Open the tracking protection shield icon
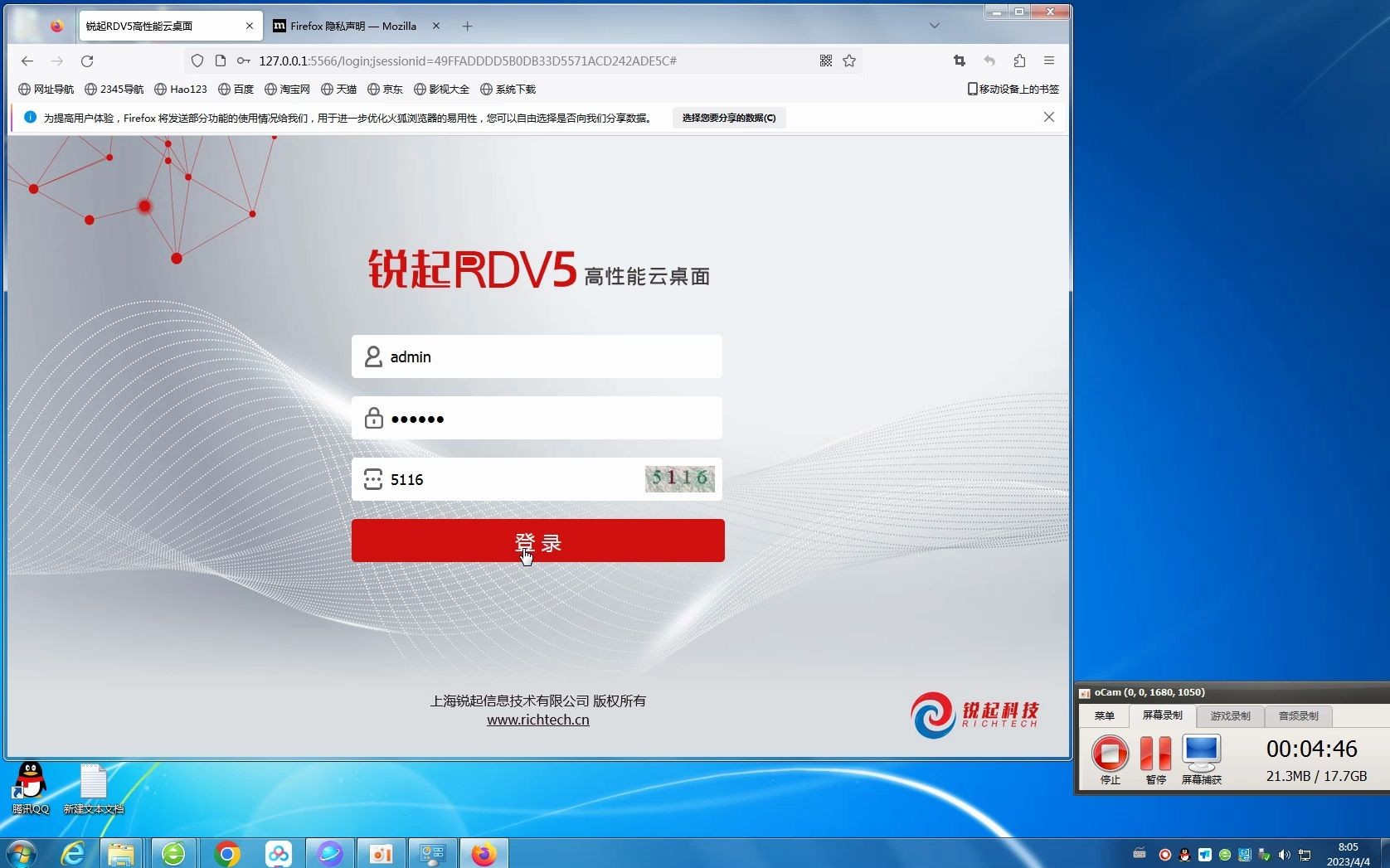 pyautogui.click(x=197, y=61)
